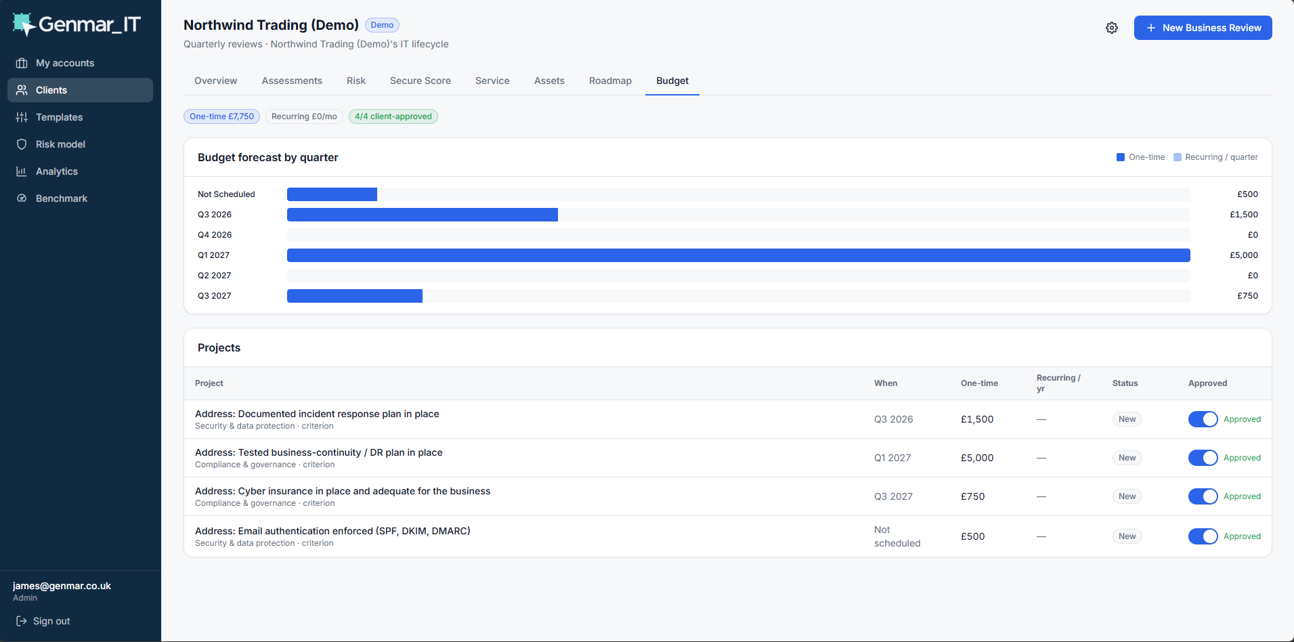Screen dimensions: 1294x642
Task: Click the My accounts briefcase icon
Action: coord(21,63)
